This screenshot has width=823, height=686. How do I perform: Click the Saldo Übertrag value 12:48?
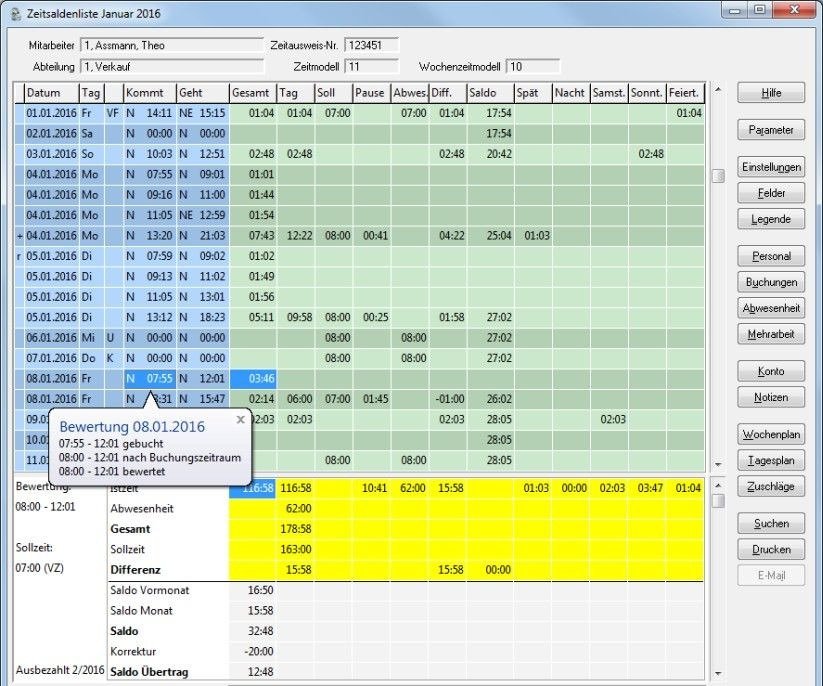(x=260, y=672)
